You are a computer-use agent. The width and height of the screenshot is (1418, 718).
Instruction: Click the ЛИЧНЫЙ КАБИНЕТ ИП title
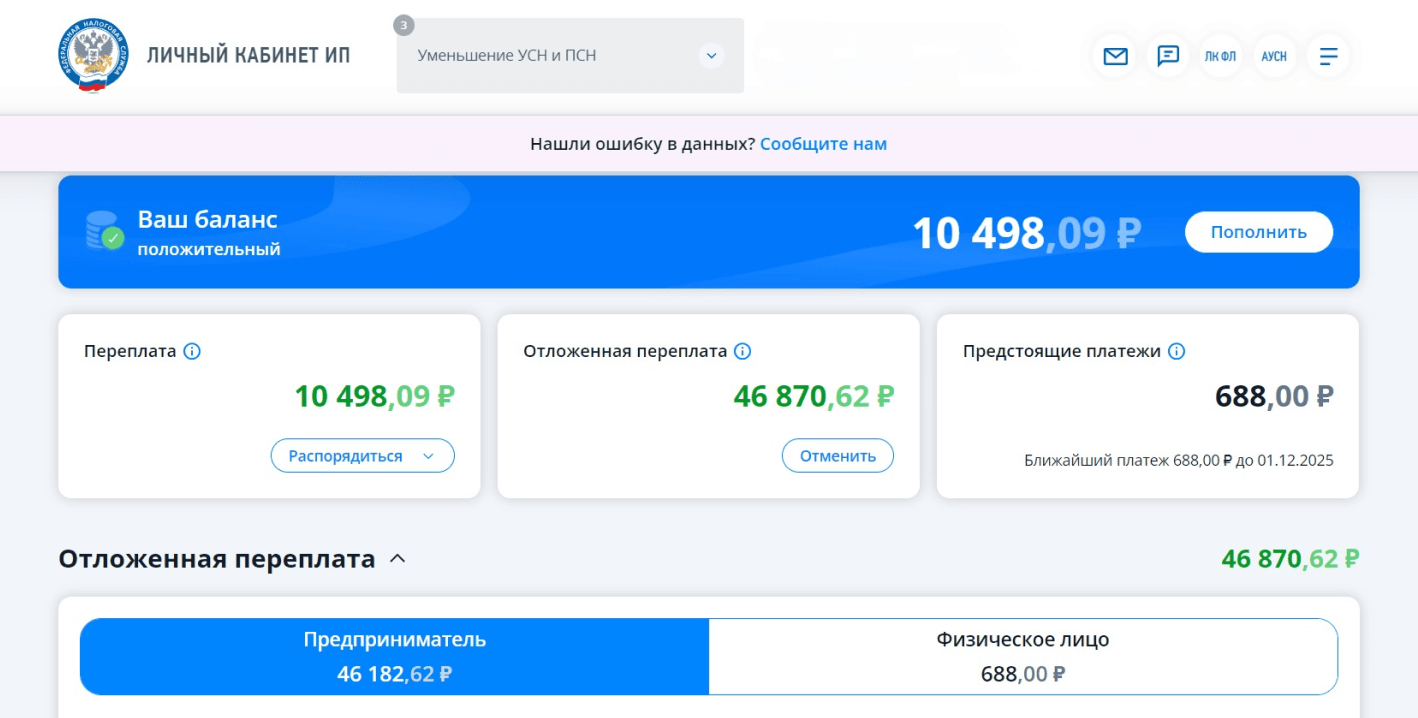(x=248, y=55)
